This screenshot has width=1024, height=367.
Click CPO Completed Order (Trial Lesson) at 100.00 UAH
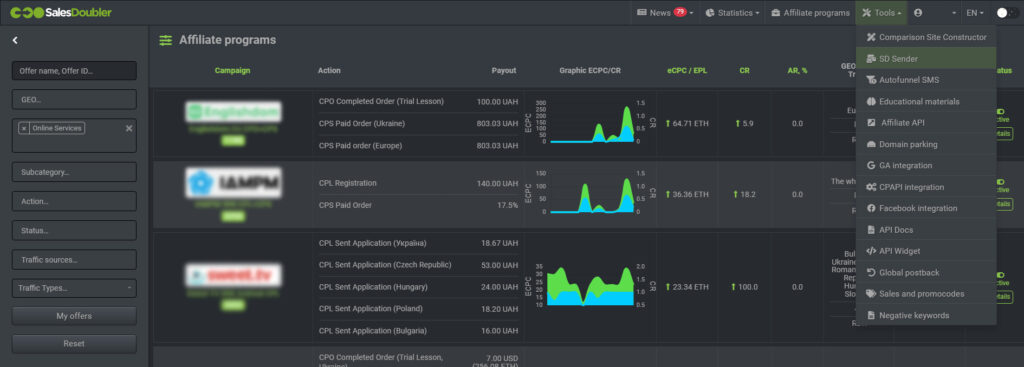coord(381,101)
